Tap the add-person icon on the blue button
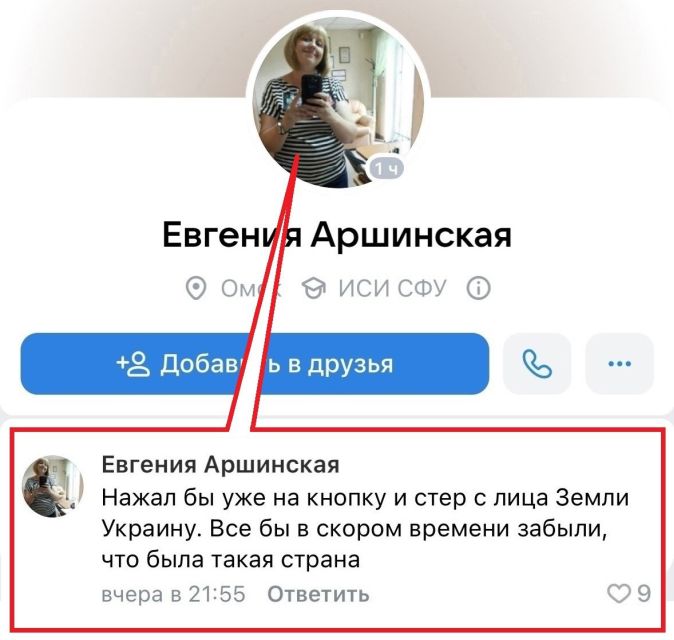This screenshot has height=640, width=674. click(x=133, y=364)
